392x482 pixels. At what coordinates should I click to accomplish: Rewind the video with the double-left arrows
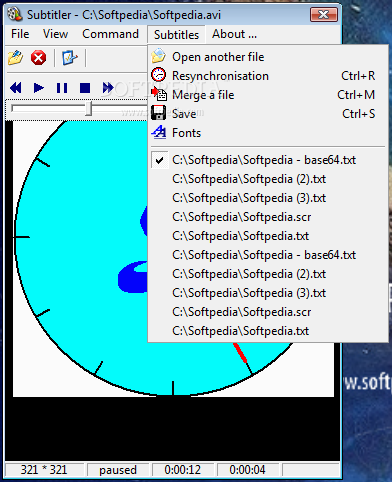click(16, 88)
